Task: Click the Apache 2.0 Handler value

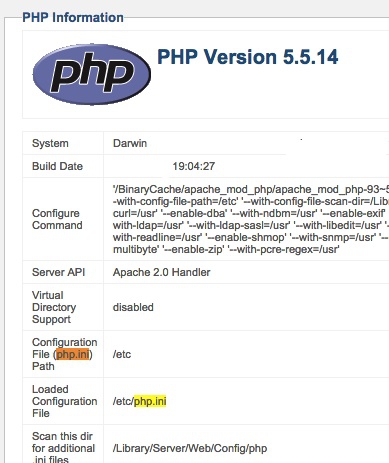Action: click(162, 272)
